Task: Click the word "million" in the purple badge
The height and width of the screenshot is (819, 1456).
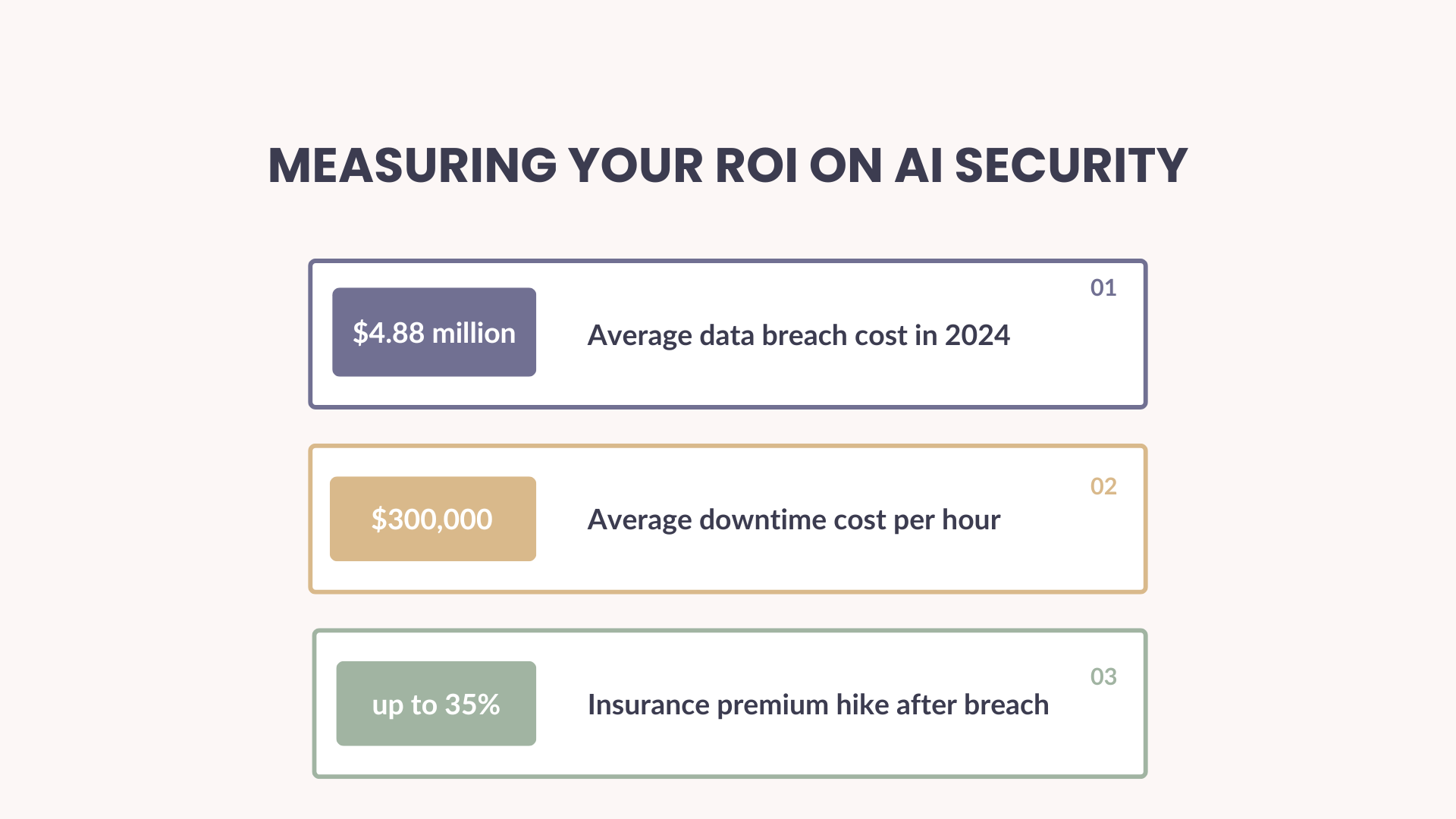Action: (474, 333)
